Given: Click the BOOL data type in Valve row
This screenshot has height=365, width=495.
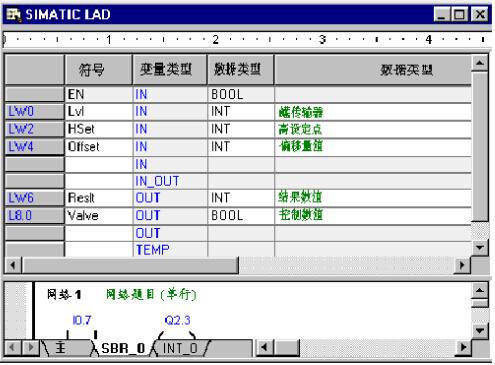Looking at the screenshot, I should pyautogui.click(x=241, y=216).
